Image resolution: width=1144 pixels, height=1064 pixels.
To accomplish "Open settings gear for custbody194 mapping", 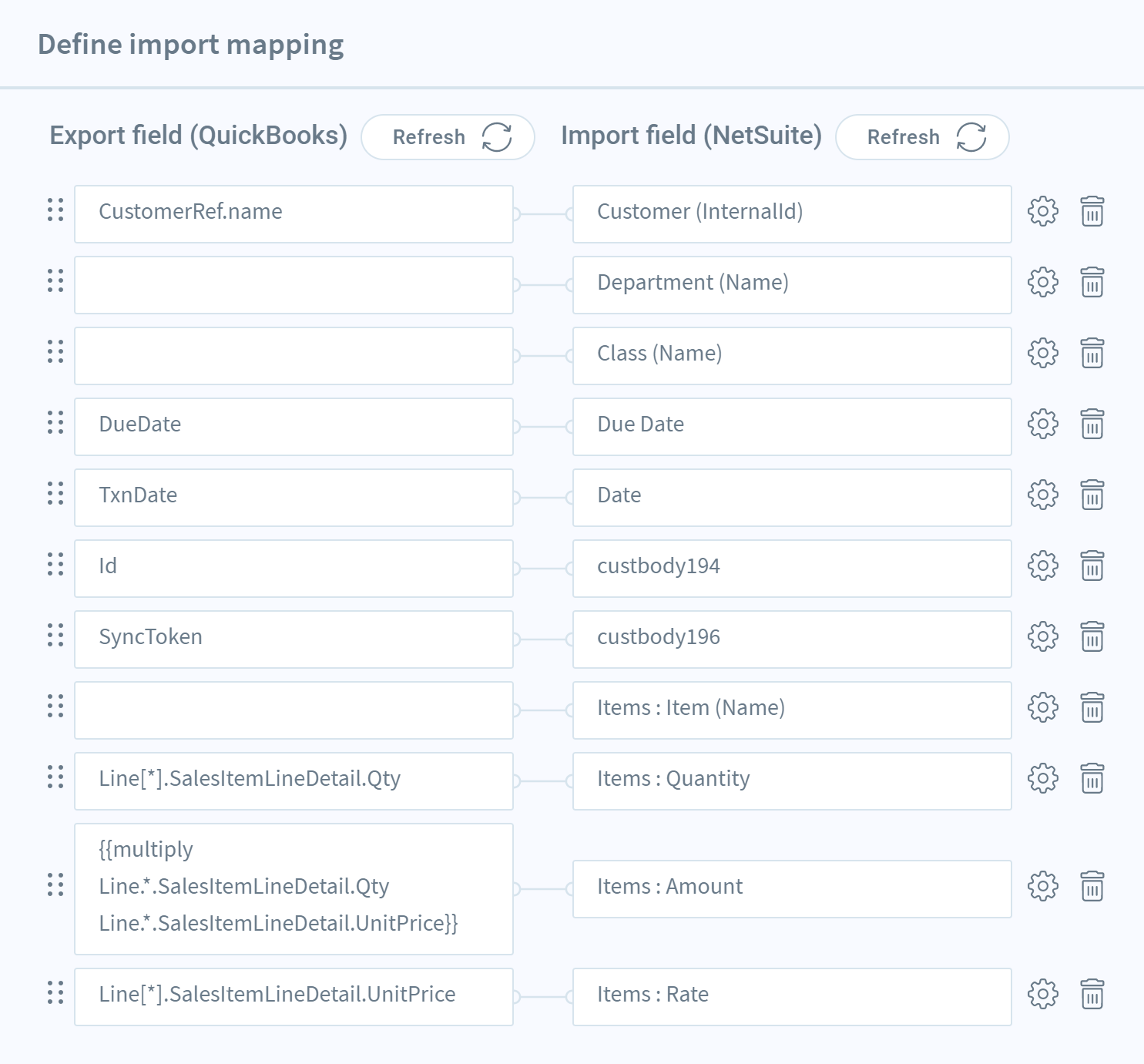I will (x=1043, y=566).
